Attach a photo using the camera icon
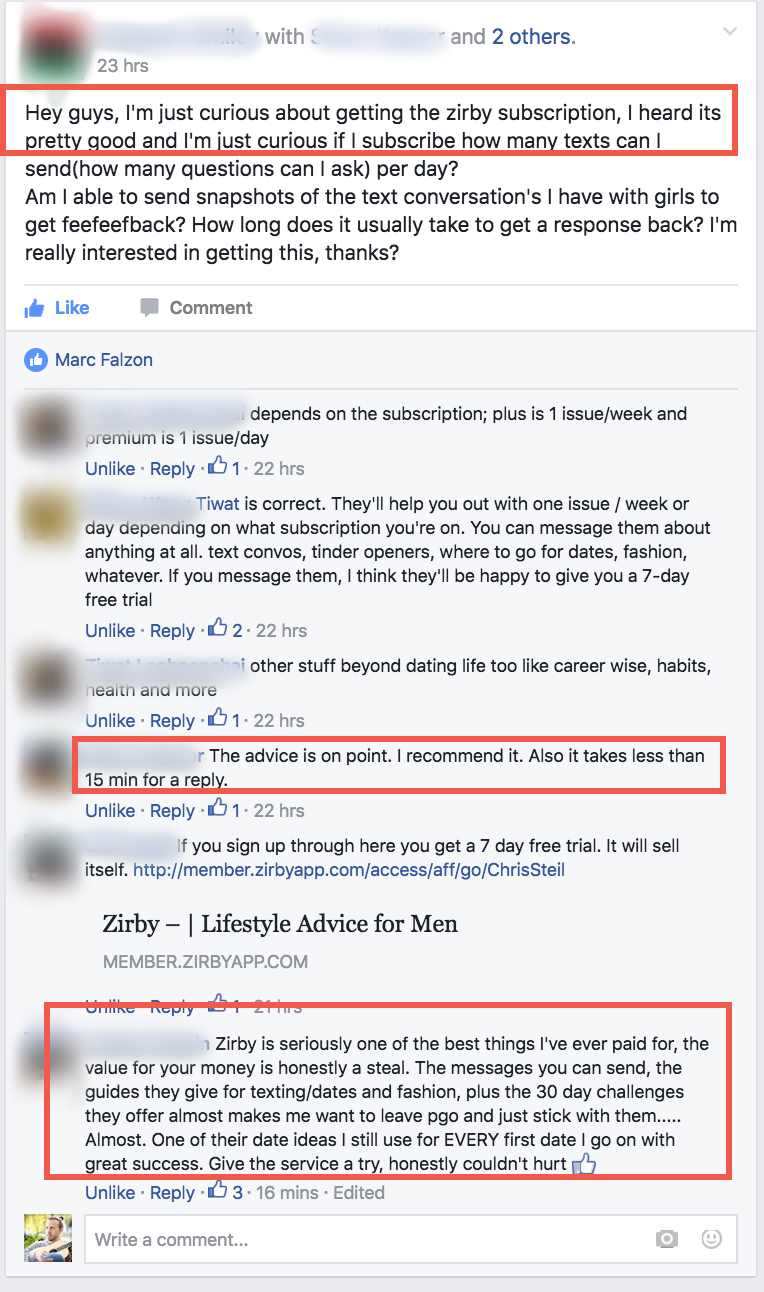 click(x=667, y=1240)
